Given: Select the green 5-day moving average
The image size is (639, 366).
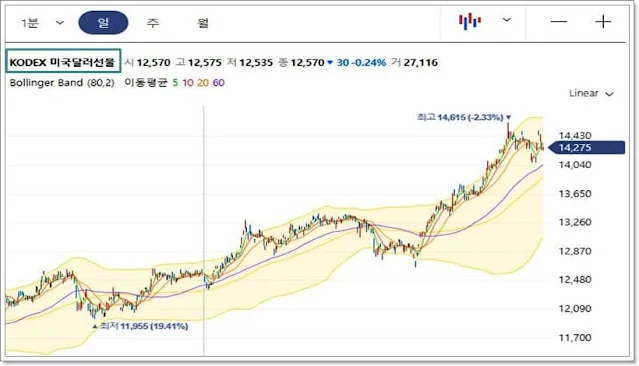Looking at the screenshot, I should [175, 83].
